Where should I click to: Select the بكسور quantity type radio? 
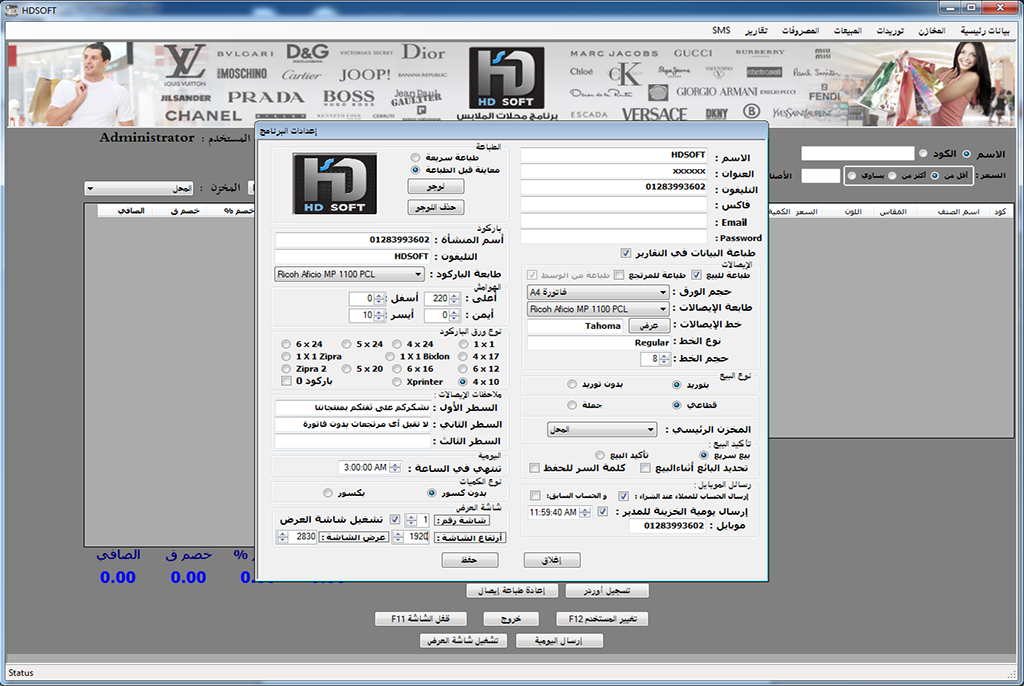328,493
